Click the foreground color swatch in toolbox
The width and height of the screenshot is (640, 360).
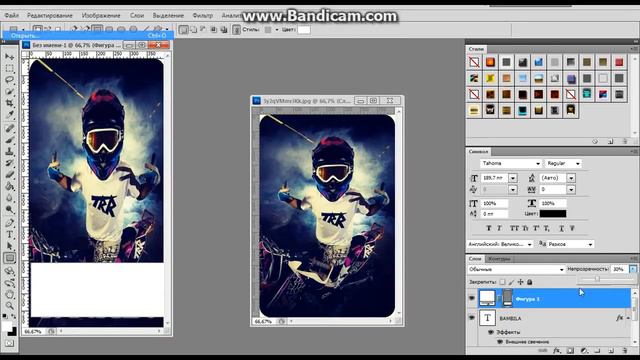7,326
